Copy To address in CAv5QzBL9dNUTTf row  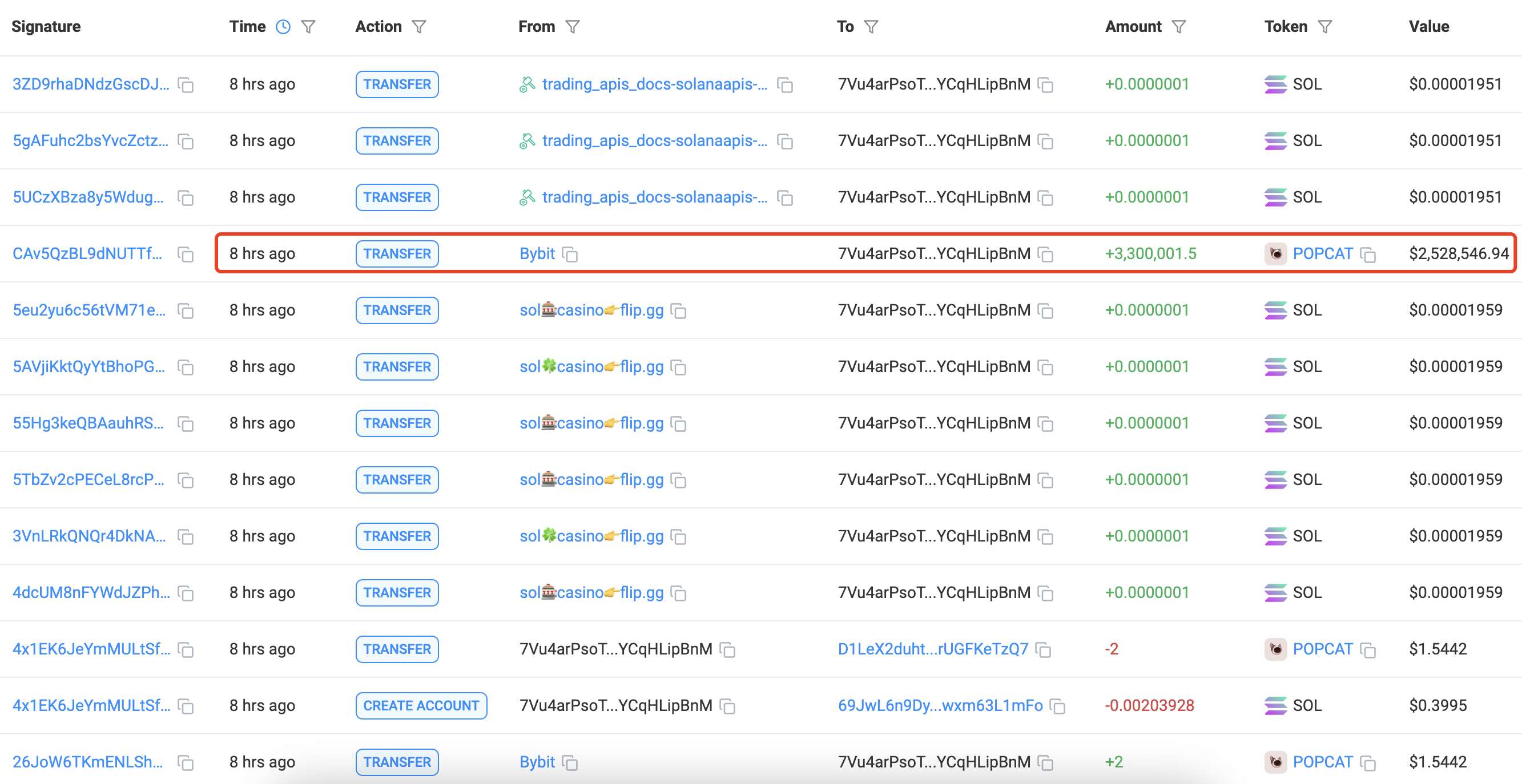coord(1045,254)
